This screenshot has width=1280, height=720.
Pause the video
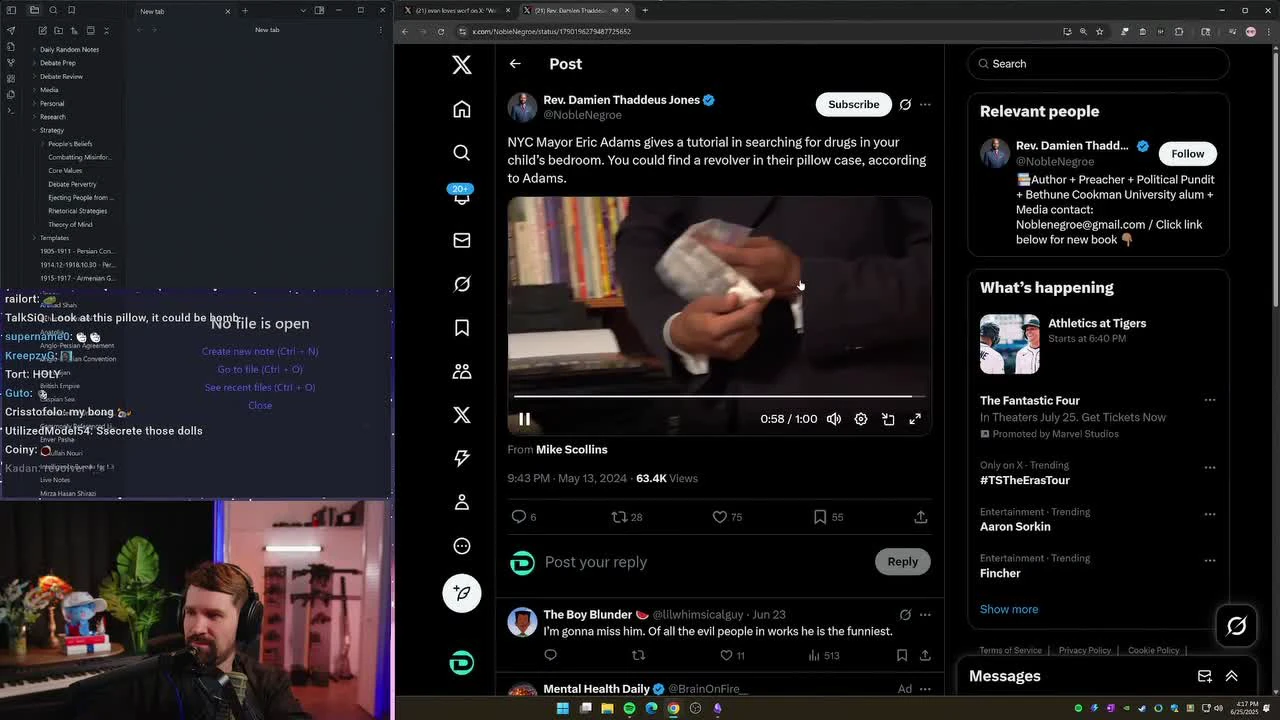pyautogui.click(x=524, y=419)
